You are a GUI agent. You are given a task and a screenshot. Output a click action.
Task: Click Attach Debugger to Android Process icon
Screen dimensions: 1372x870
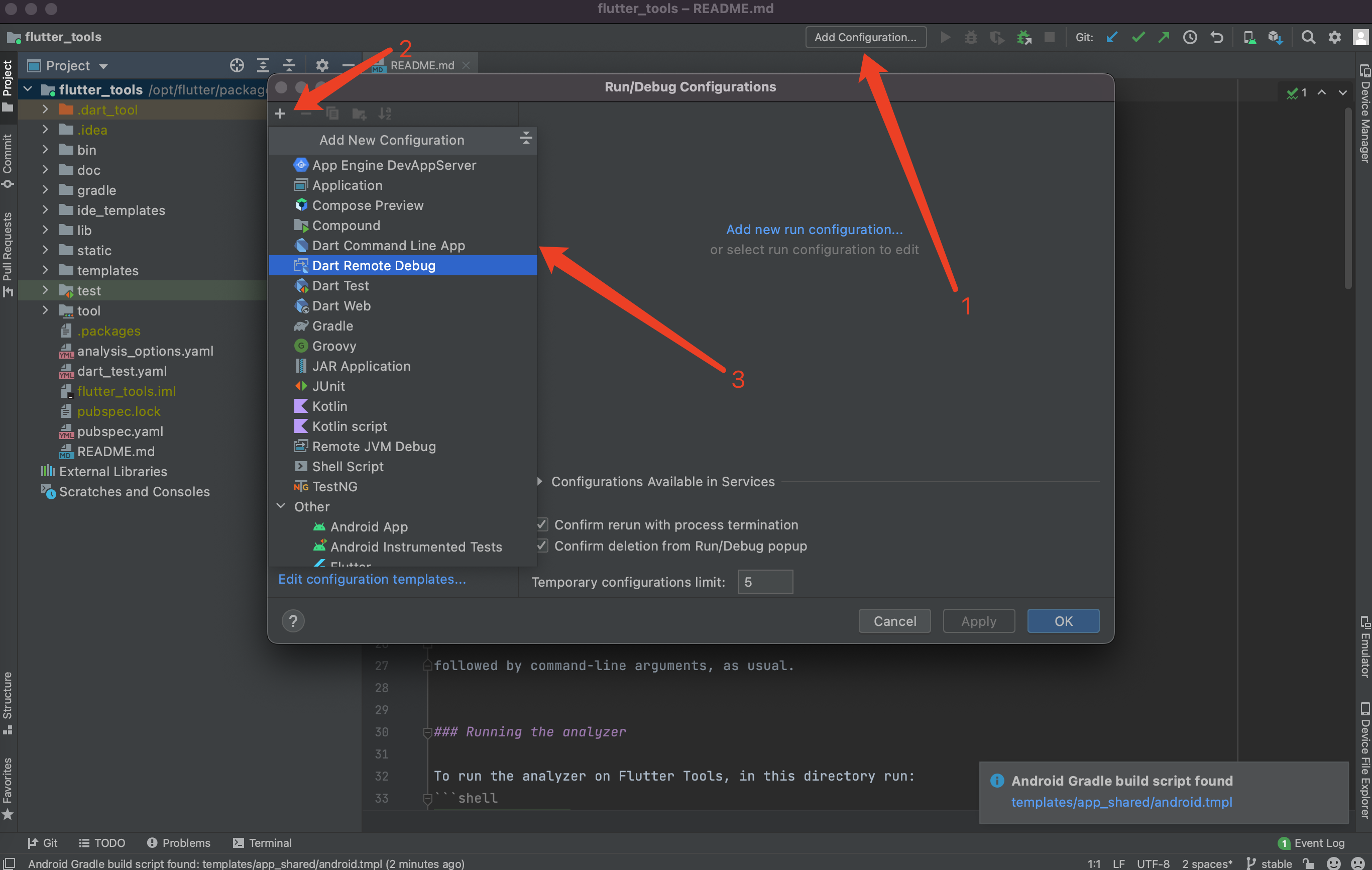point(1024,38)
